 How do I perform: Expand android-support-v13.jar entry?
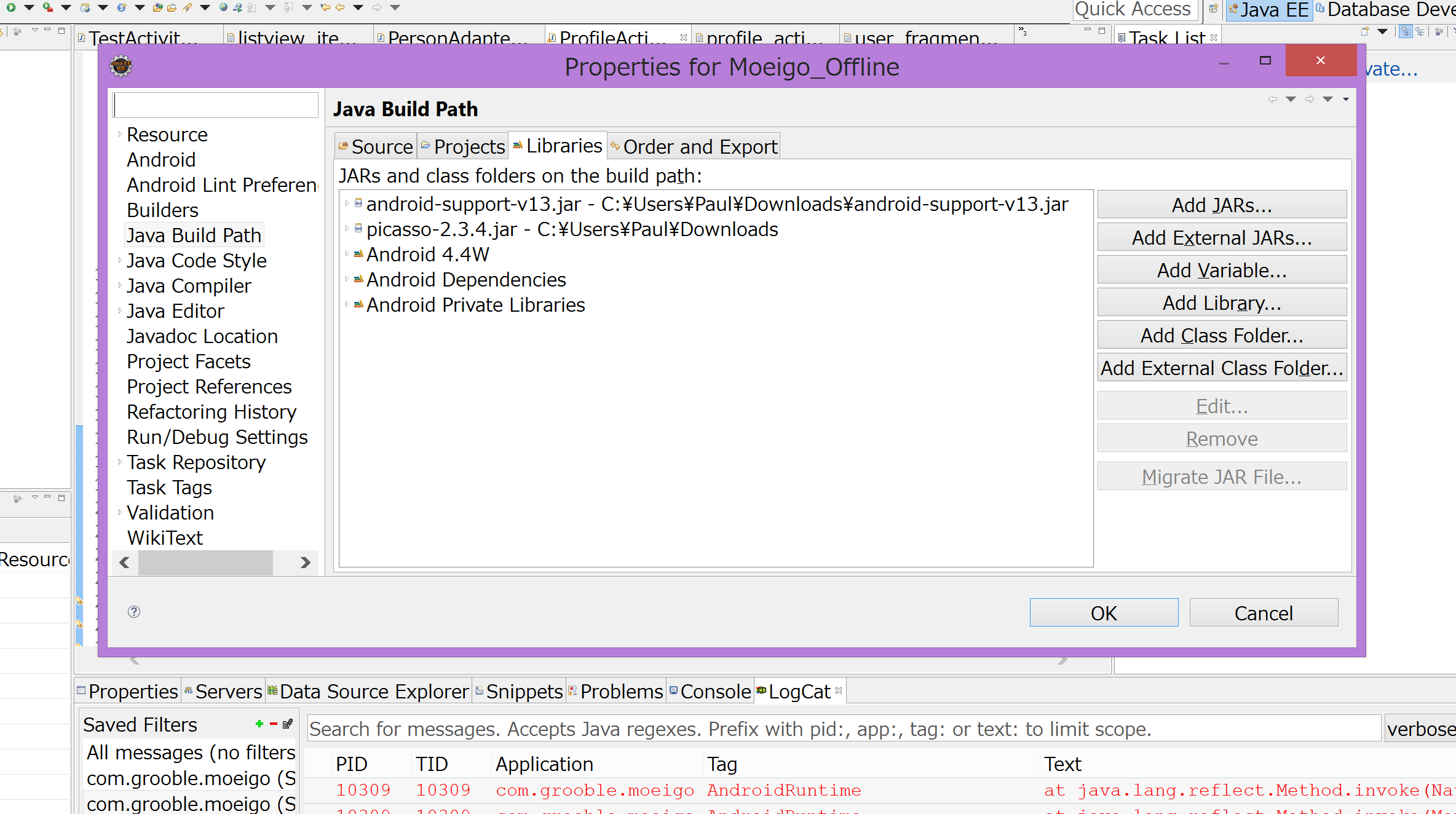click(x=347, y=204)
